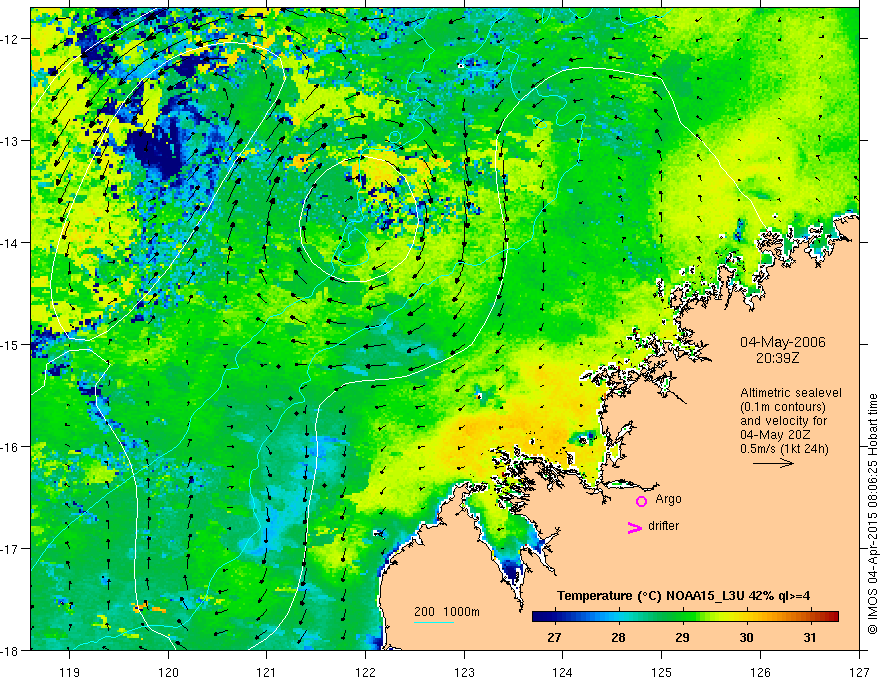The height and width of the screenshot is (680, 880).
Task: Click the Argo legend label
Action: coord(668,499)
